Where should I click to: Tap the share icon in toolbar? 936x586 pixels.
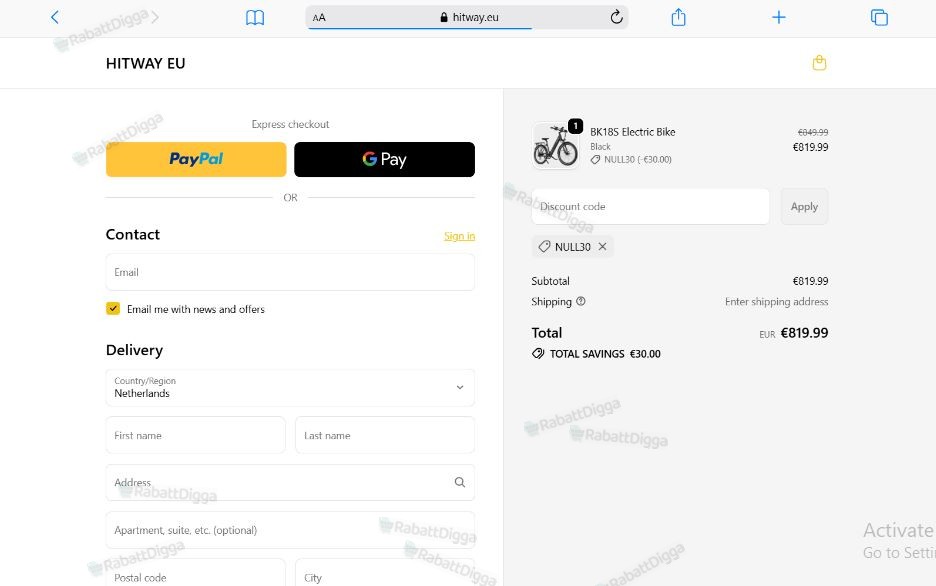pos(678,17)
